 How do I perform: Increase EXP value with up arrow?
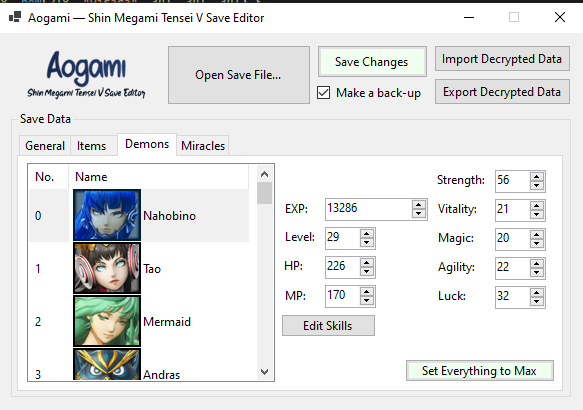point(419,205)
